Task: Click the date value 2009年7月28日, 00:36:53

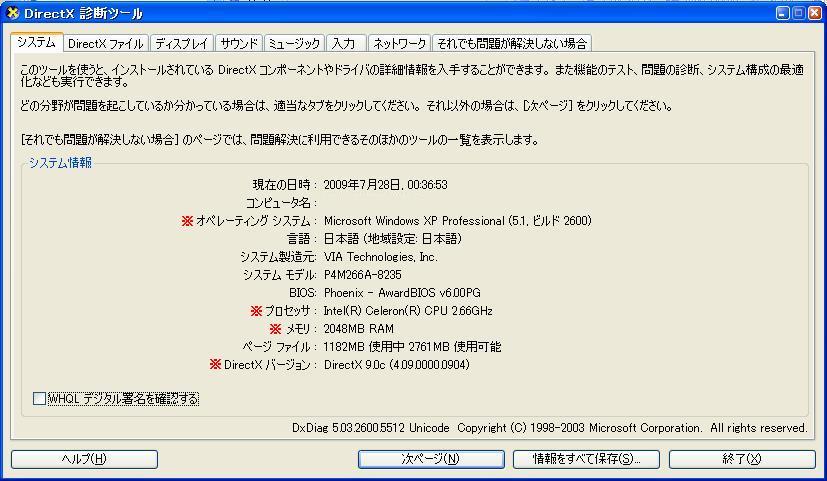Action: tap(386, 185)
